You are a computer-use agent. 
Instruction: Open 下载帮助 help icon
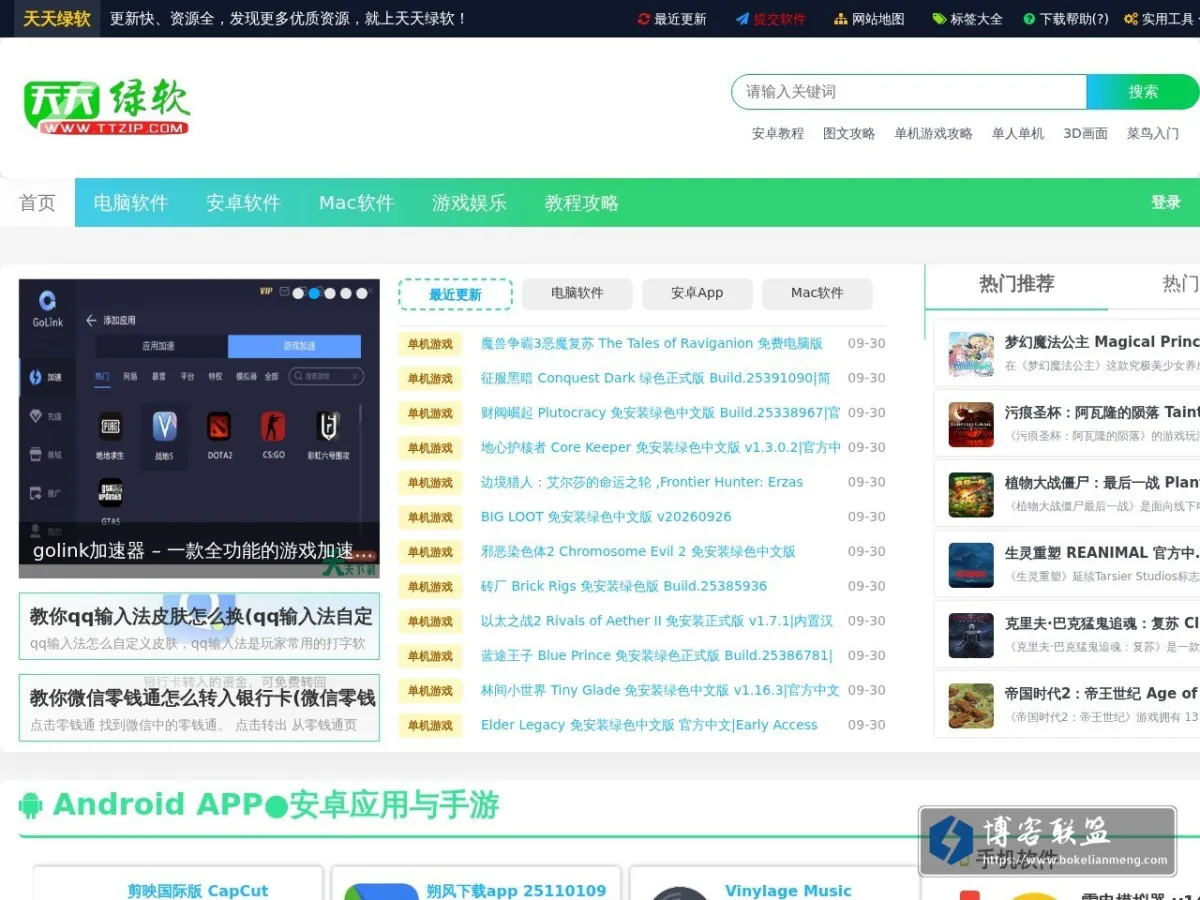[1030, 19]
